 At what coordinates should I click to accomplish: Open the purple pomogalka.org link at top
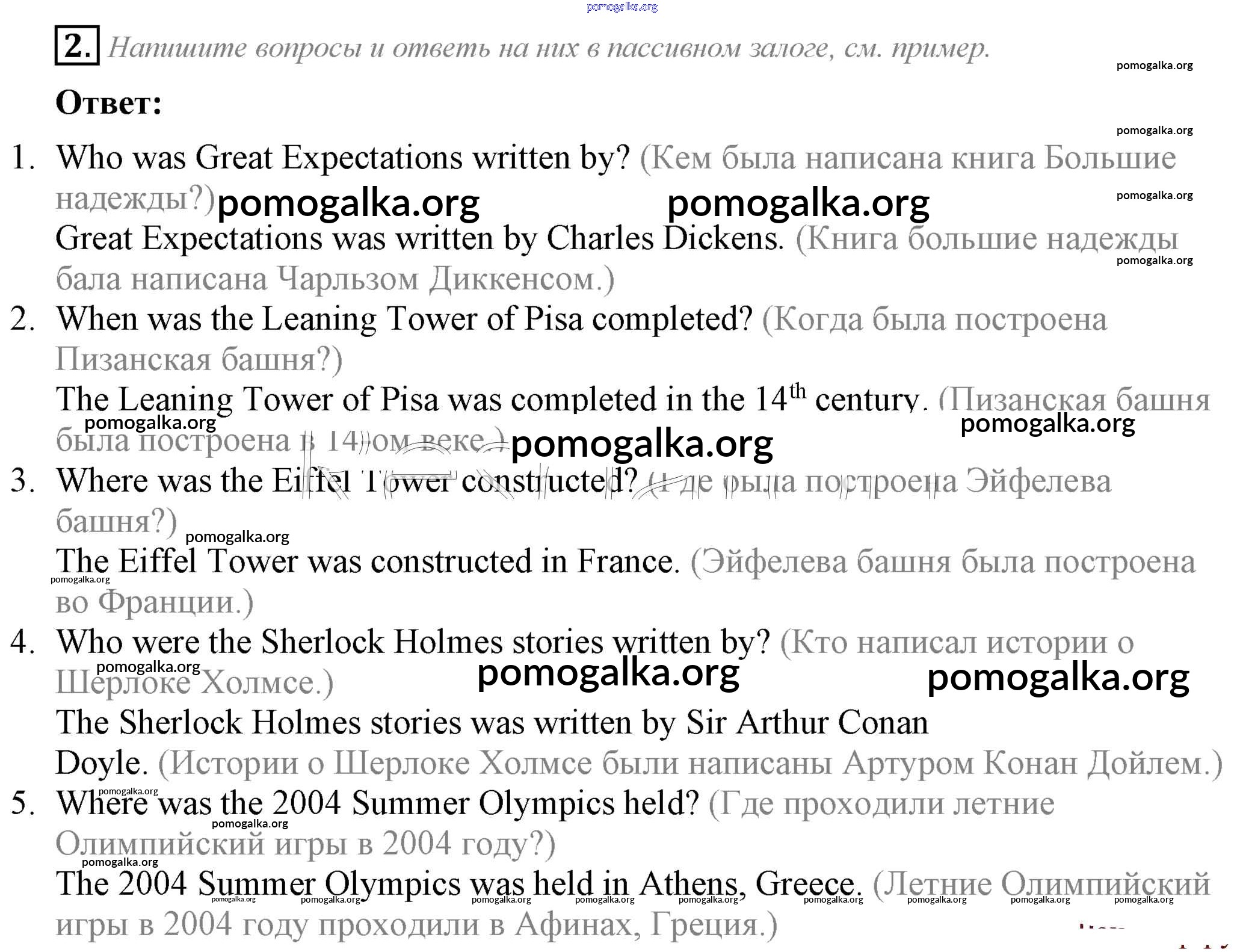coord(621,7)
